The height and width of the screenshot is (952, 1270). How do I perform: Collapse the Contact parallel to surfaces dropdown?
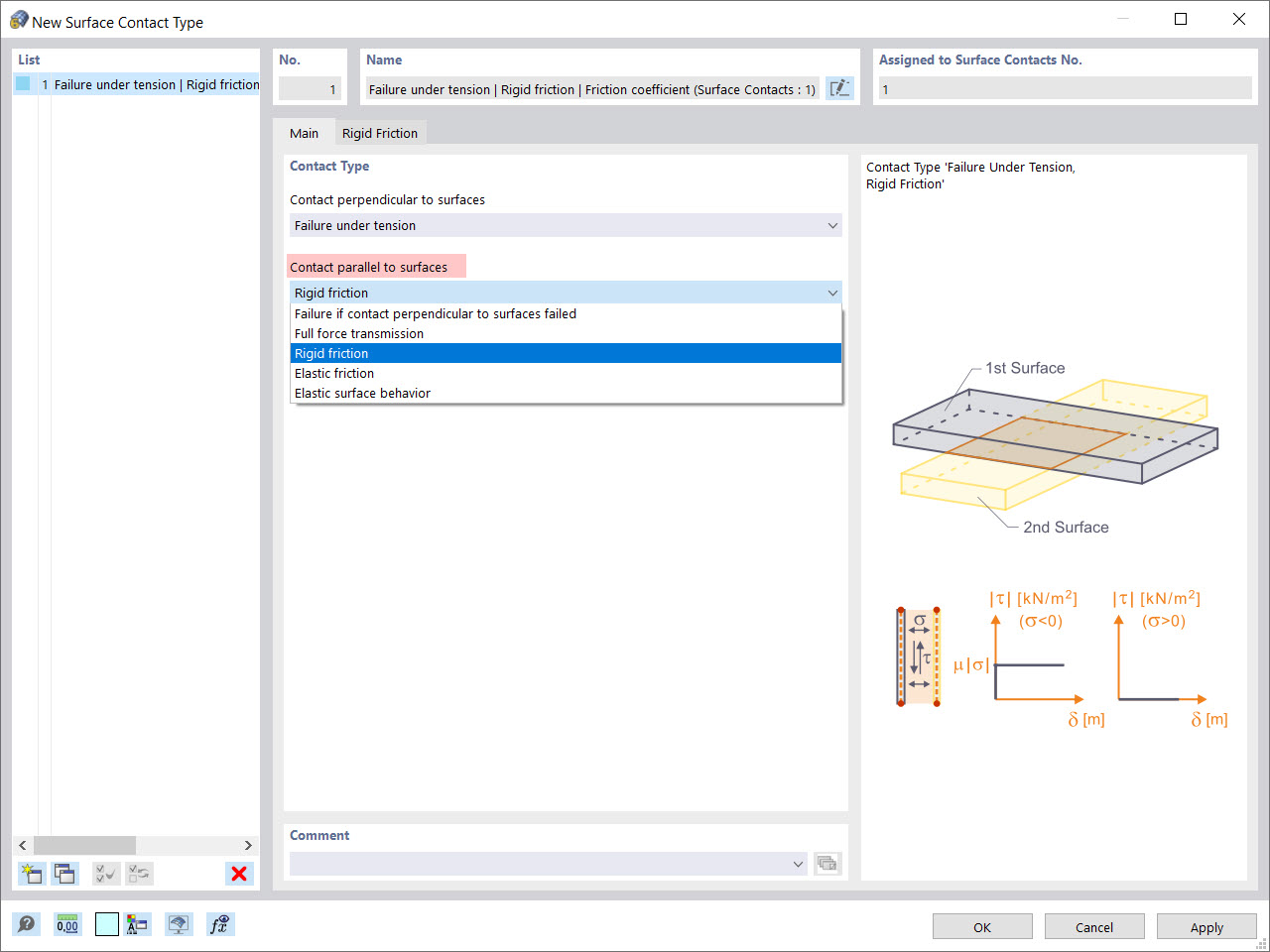[832, 293]
